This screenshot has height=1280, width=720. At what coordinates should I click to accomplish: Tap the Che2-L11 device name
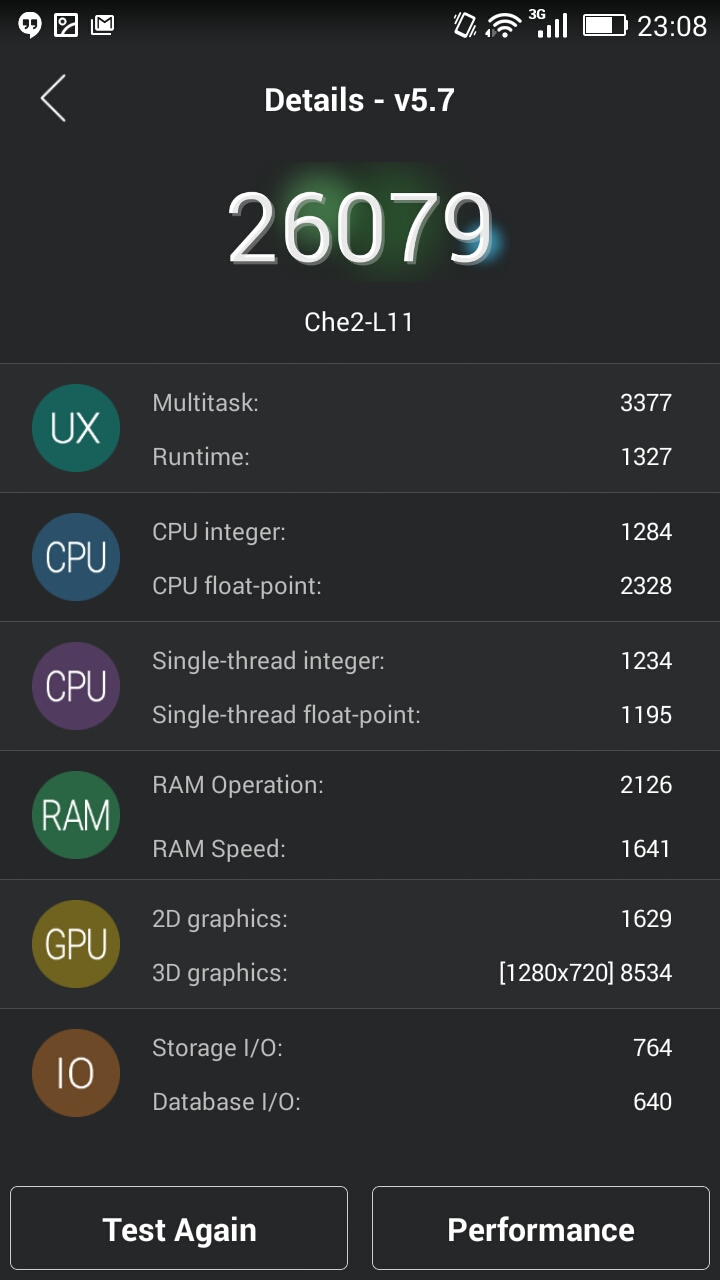(x=359, y=322)
